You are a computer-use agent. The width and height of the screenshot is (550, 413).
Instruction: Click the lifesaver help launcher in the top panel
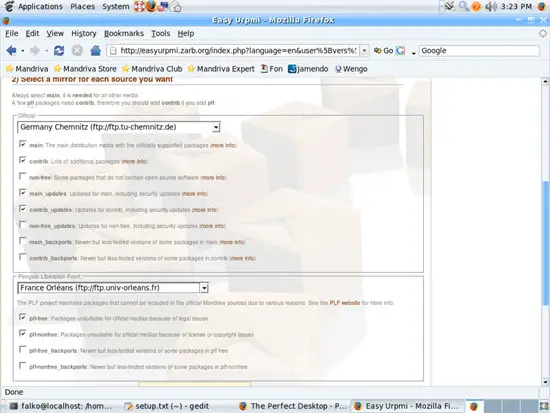click(x=139, y=6)
